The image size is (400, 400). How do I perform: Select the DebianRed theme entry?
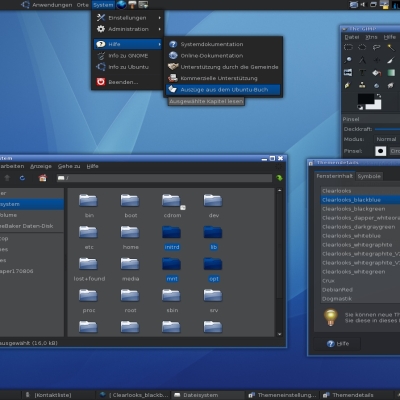[360, 290]
